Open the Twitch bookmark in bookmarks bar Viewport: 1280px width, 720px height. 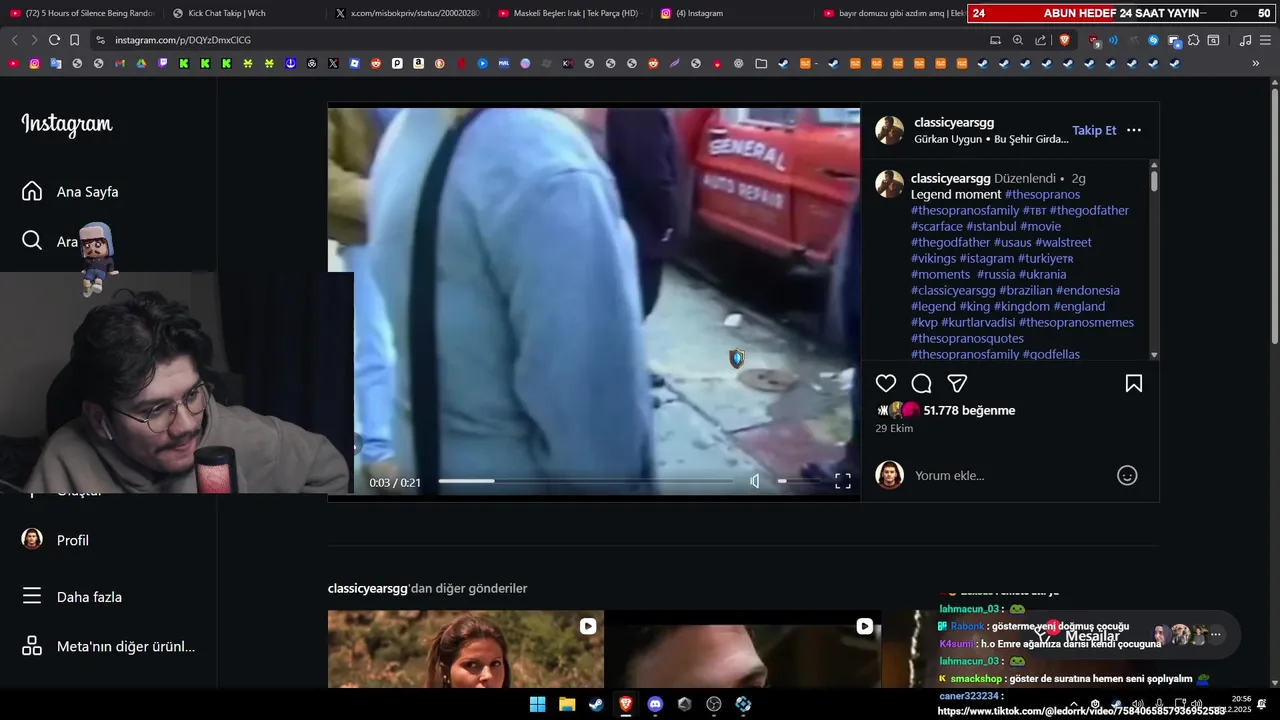162,63
